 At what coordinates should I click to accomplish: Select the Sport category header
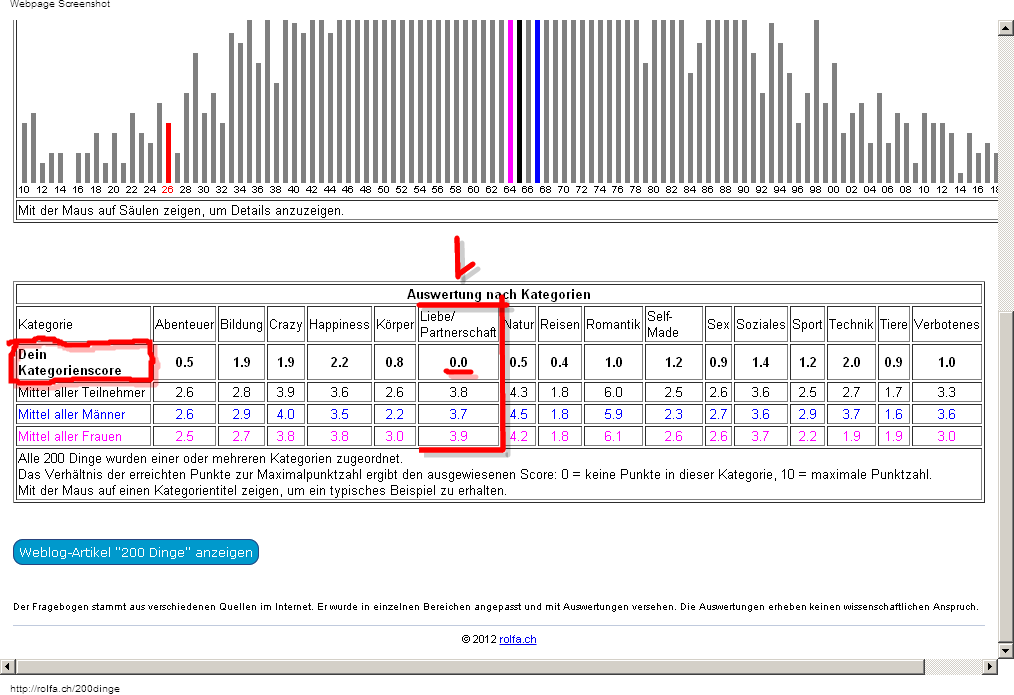click(x=807, y=324)
